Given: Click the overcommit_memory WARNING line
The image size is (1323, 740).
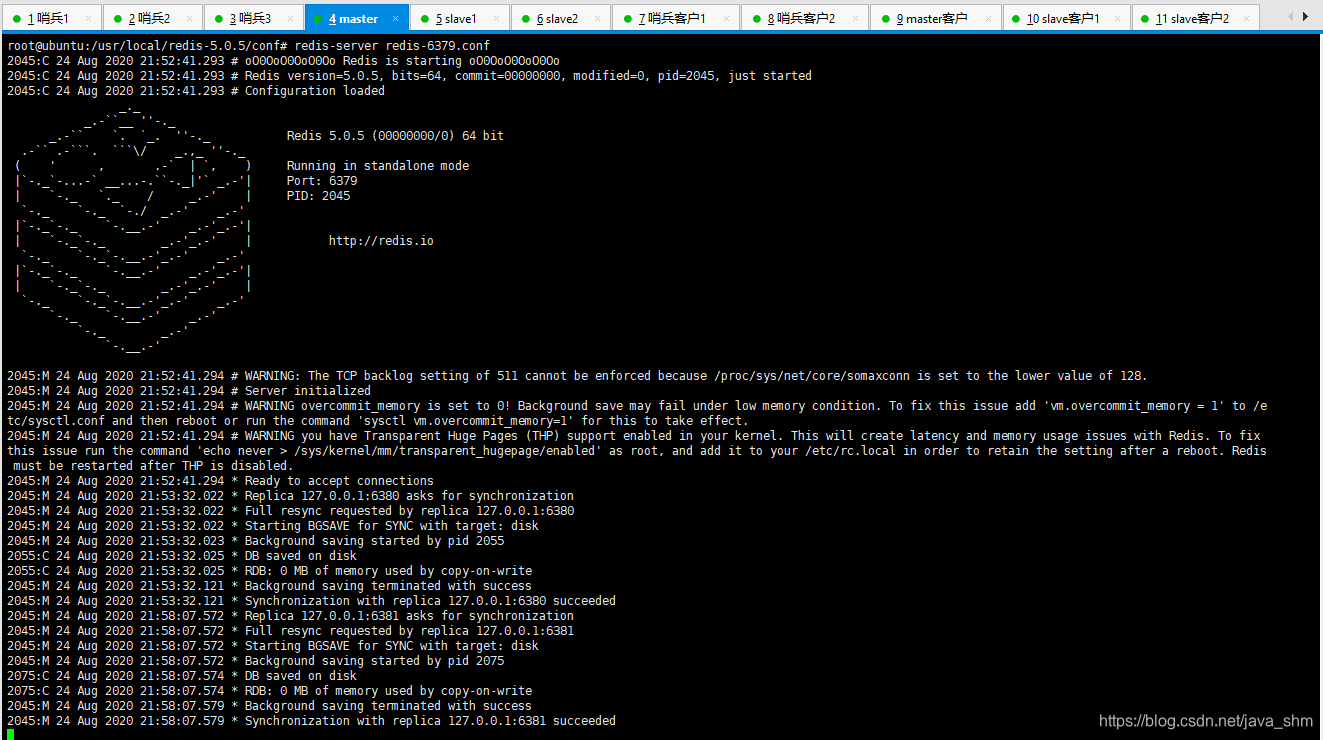Looking at the screenshot, I should click(637, 413).
